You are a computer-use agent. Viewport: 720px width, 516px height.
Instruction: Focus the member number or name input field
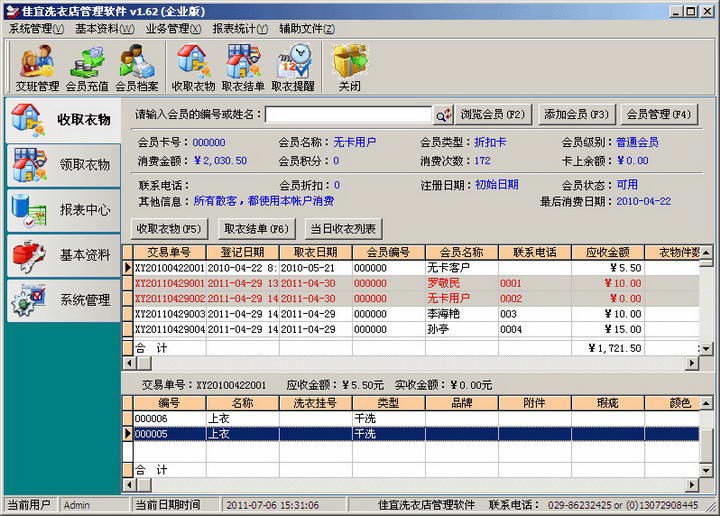349,115
